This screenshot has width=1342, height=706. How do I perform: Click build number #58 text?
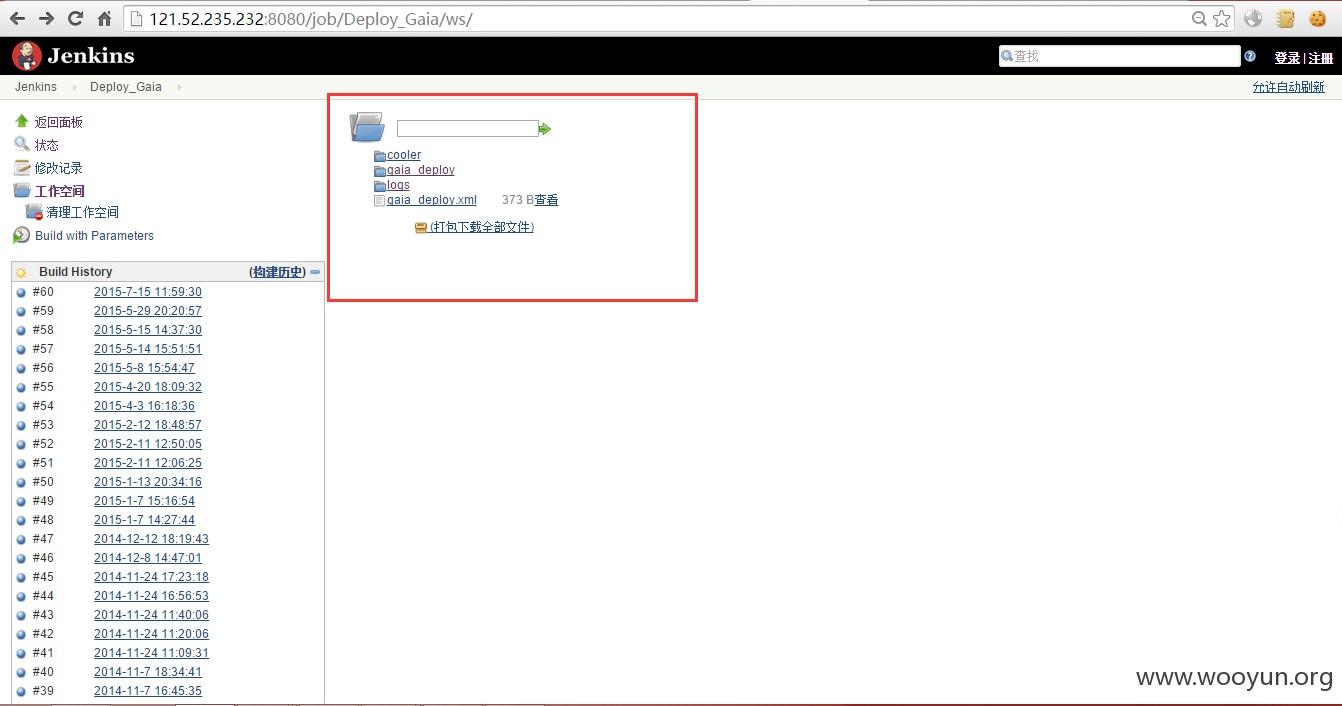coord(43,330)
